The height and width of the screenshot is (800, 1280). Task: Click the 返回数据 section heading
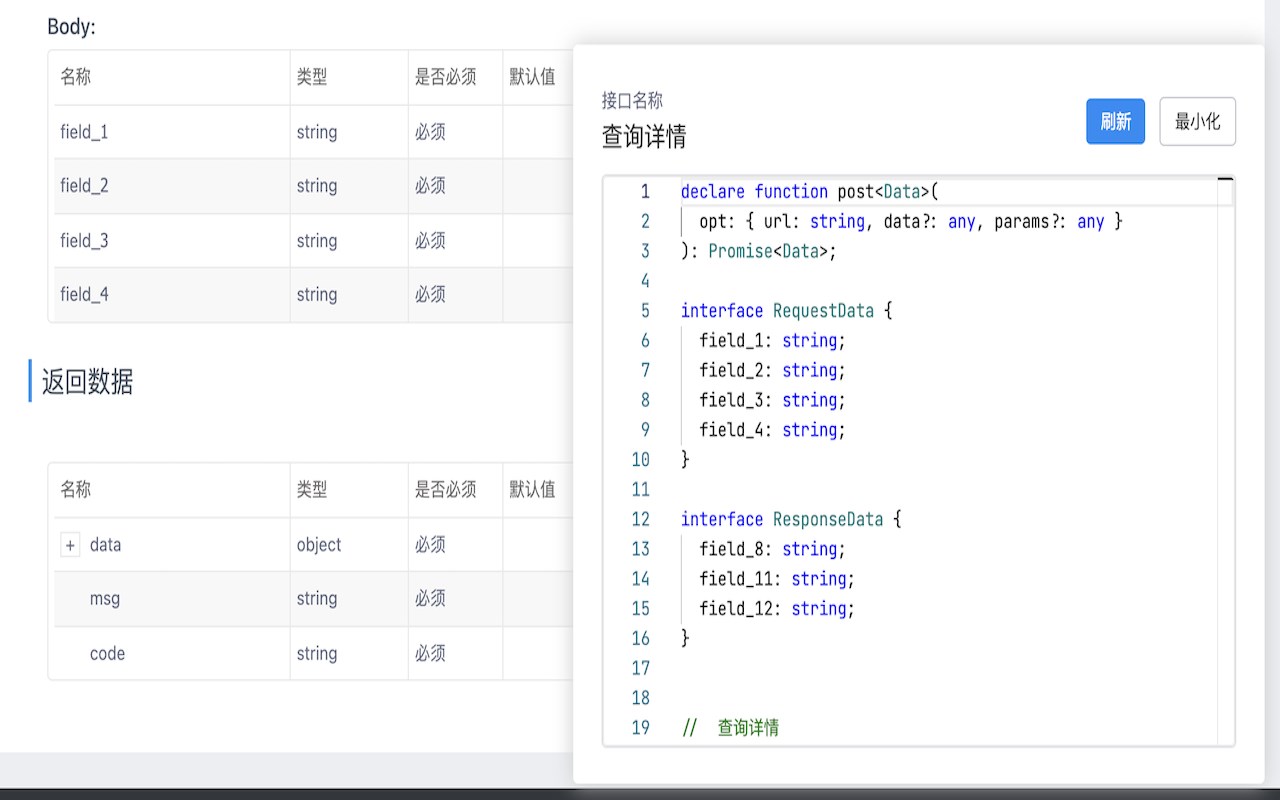(87, 381)
